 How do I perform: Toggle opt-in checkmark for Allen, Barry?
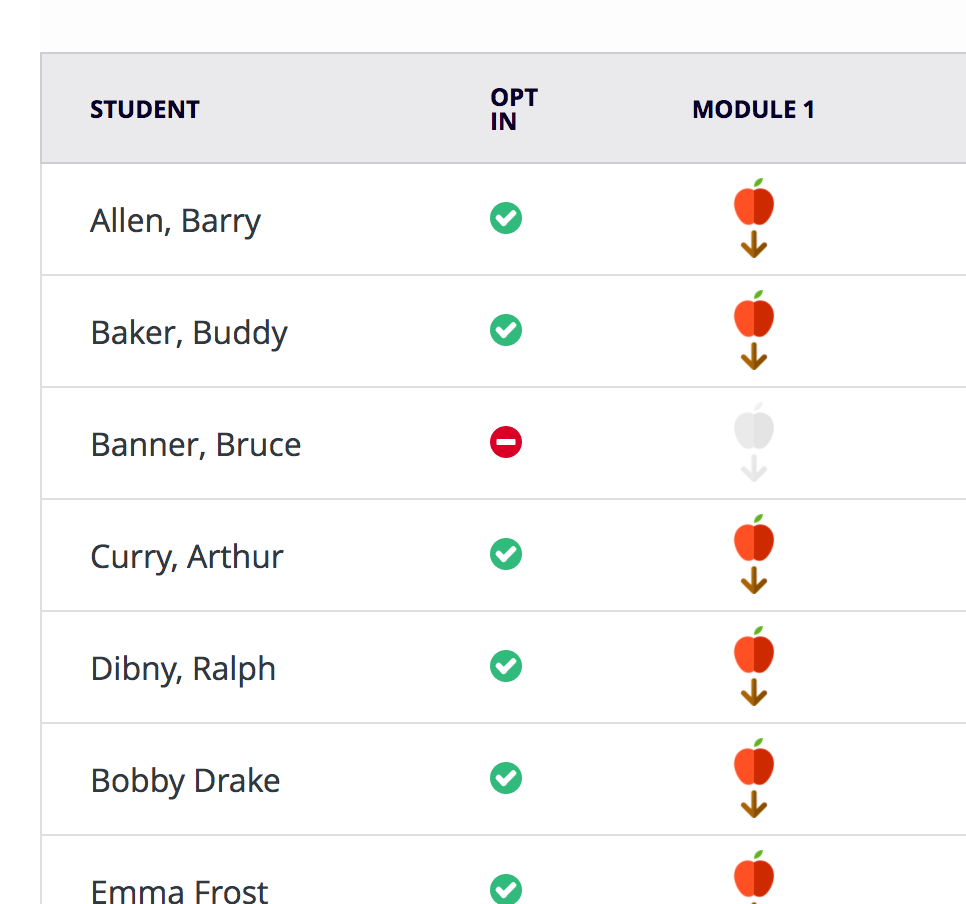coord(506,218)
